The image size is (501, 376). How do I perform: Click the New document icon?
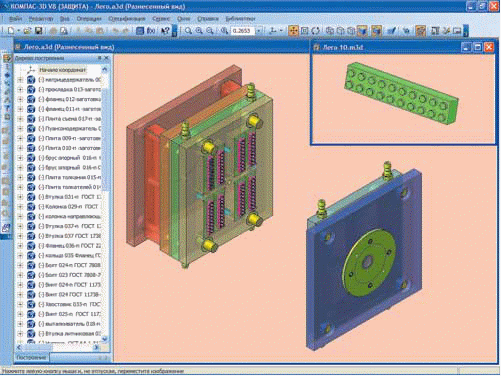point(11,31)
